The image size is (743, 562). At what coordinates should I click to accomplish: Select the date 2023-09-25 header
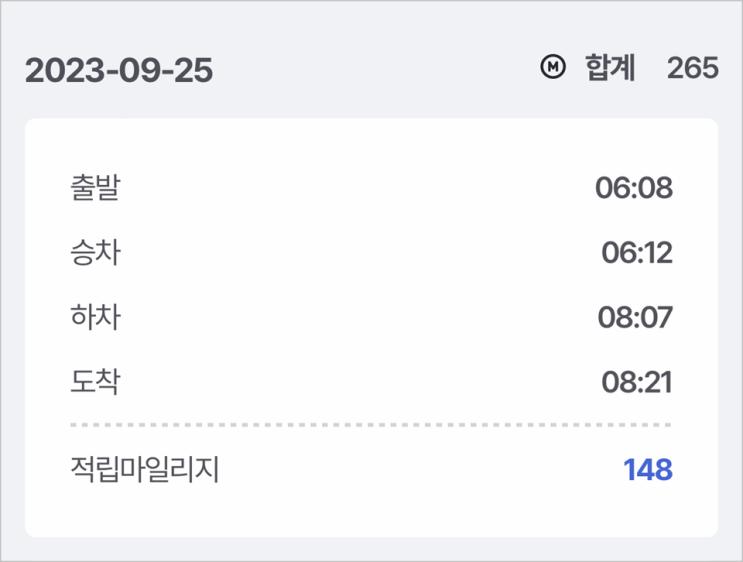pyautogui.click(x=119, y=71)
